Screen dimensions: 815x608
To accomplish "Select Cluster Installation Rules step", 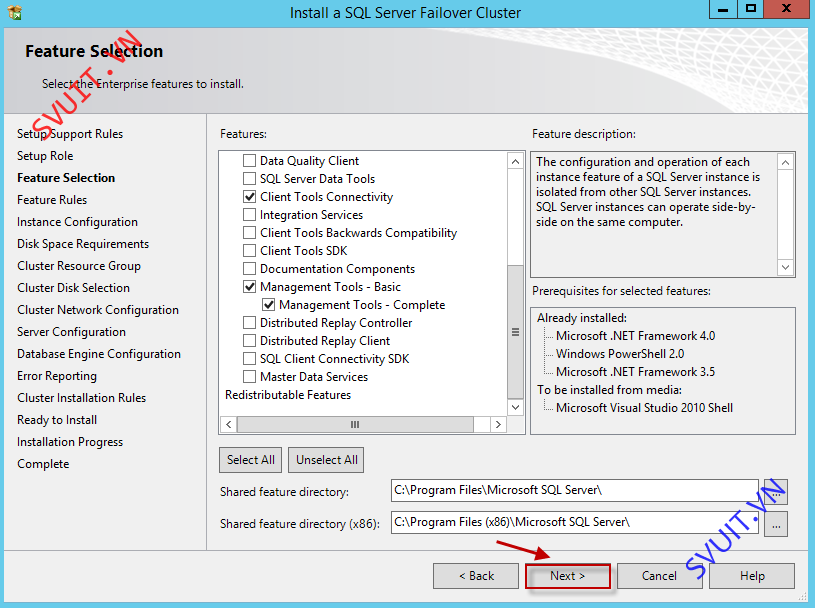I will (82, 398).
